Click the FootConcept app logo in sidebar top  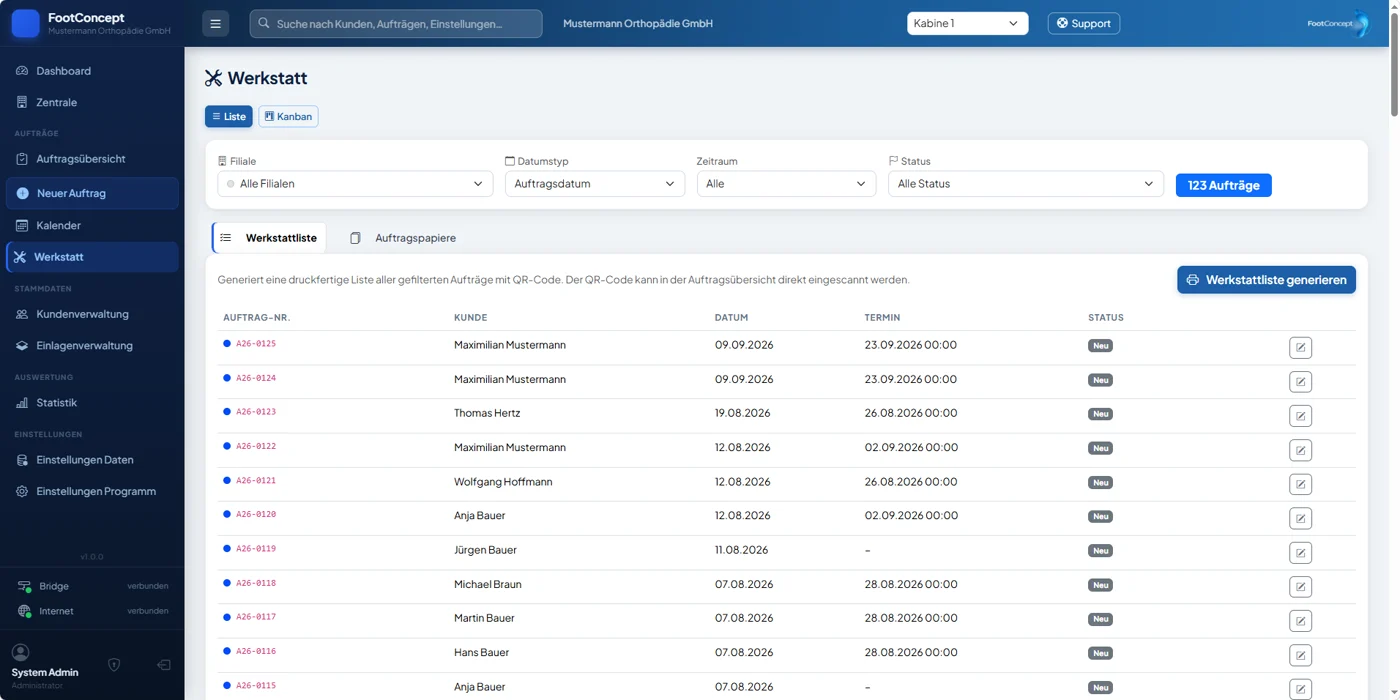pos(25,23)
